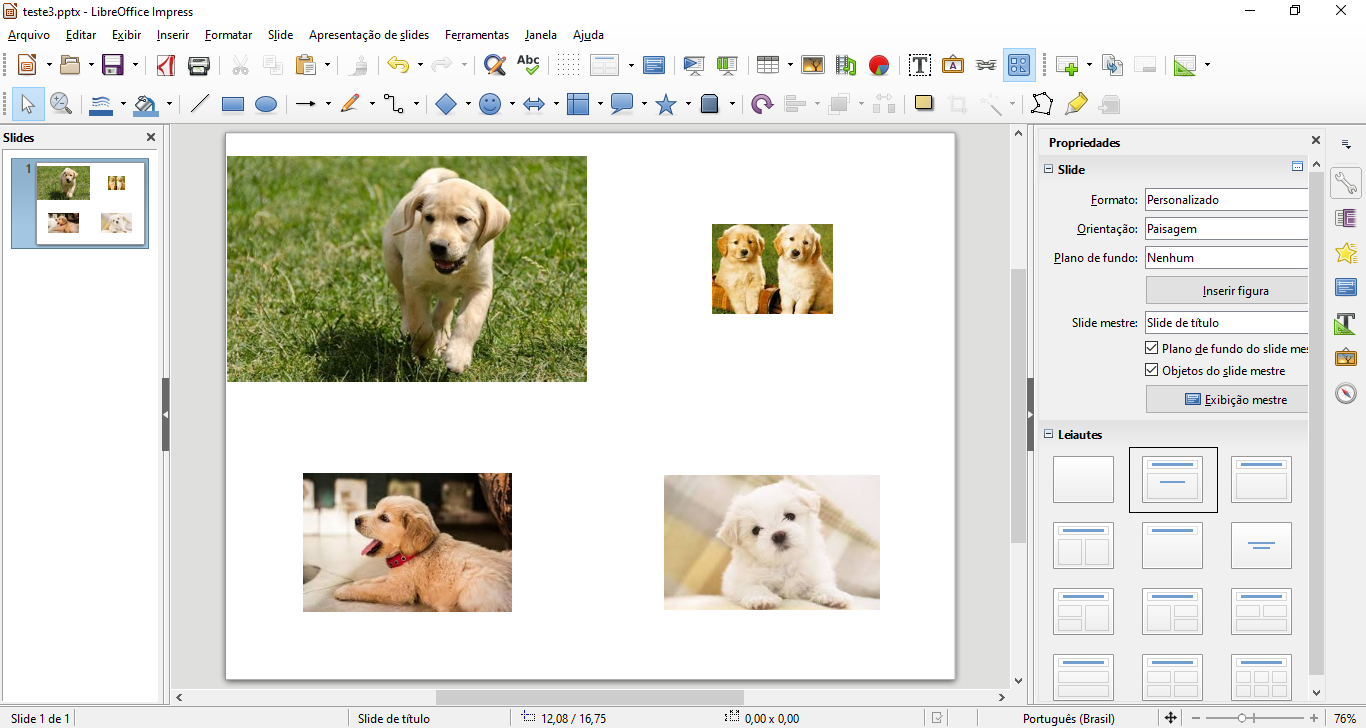Viewport: 1366px width, 728px height.
Task: Collapse the Slide properties section
Action: [1049, 169]
